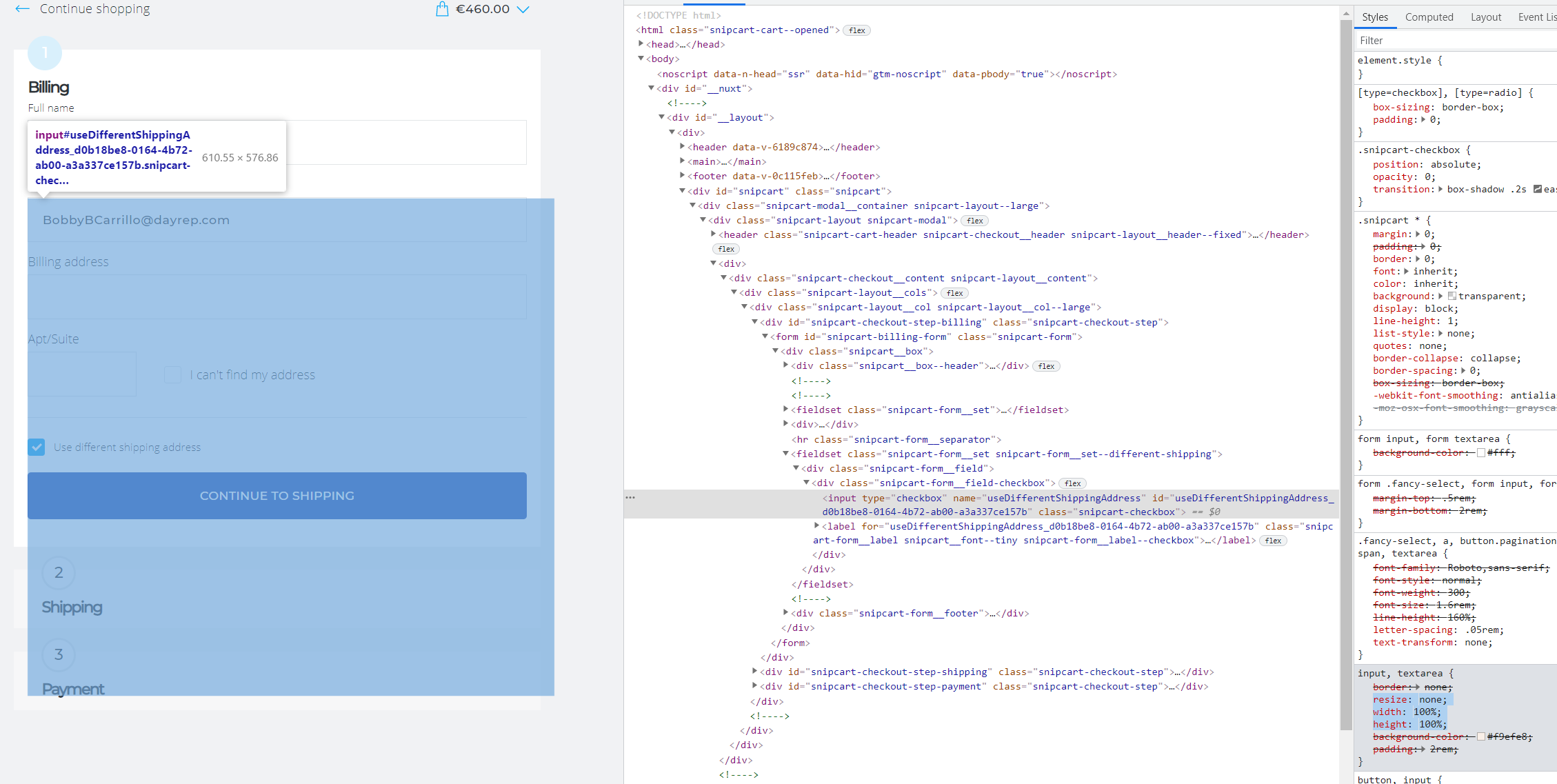
Task: Click the styles Filter box
Action: pos(1455,41)
